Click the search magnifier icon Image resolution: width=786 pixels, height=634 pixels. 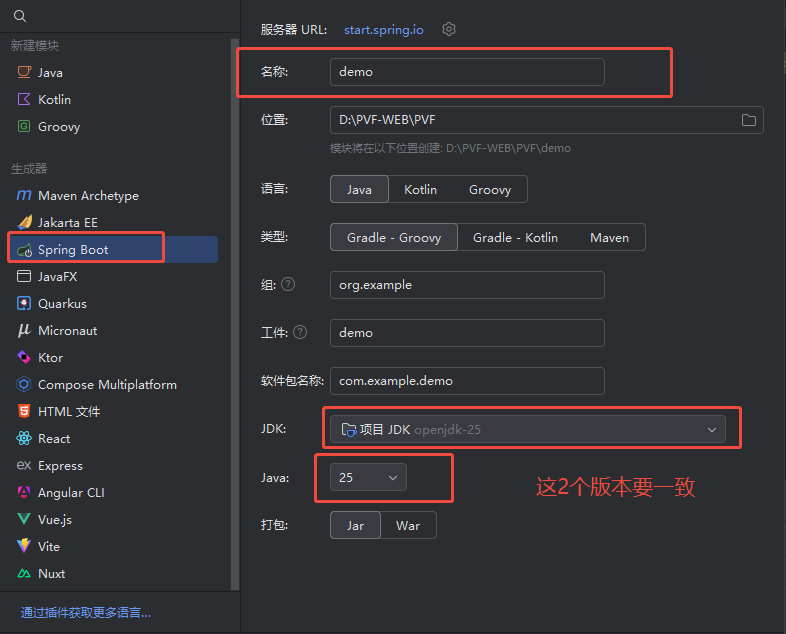pos(20,16)
